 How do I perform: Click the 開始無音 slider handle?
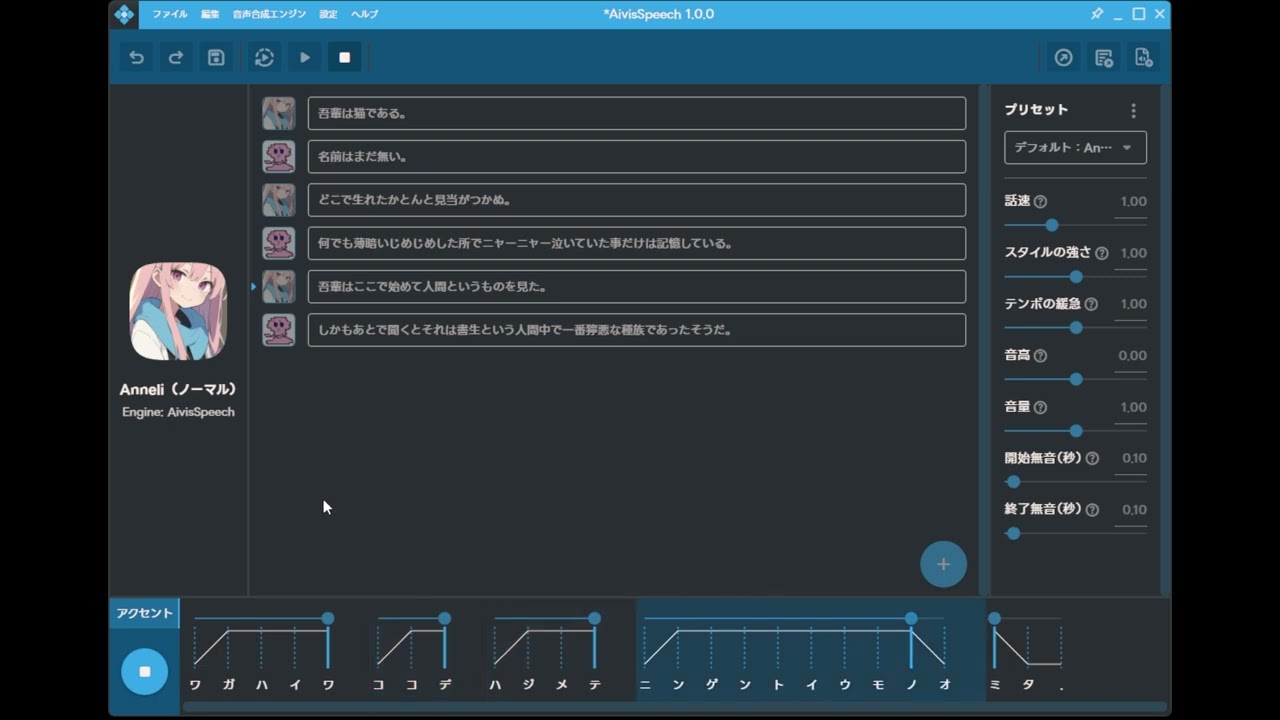pyautogui.click(x=1013, y=482)
